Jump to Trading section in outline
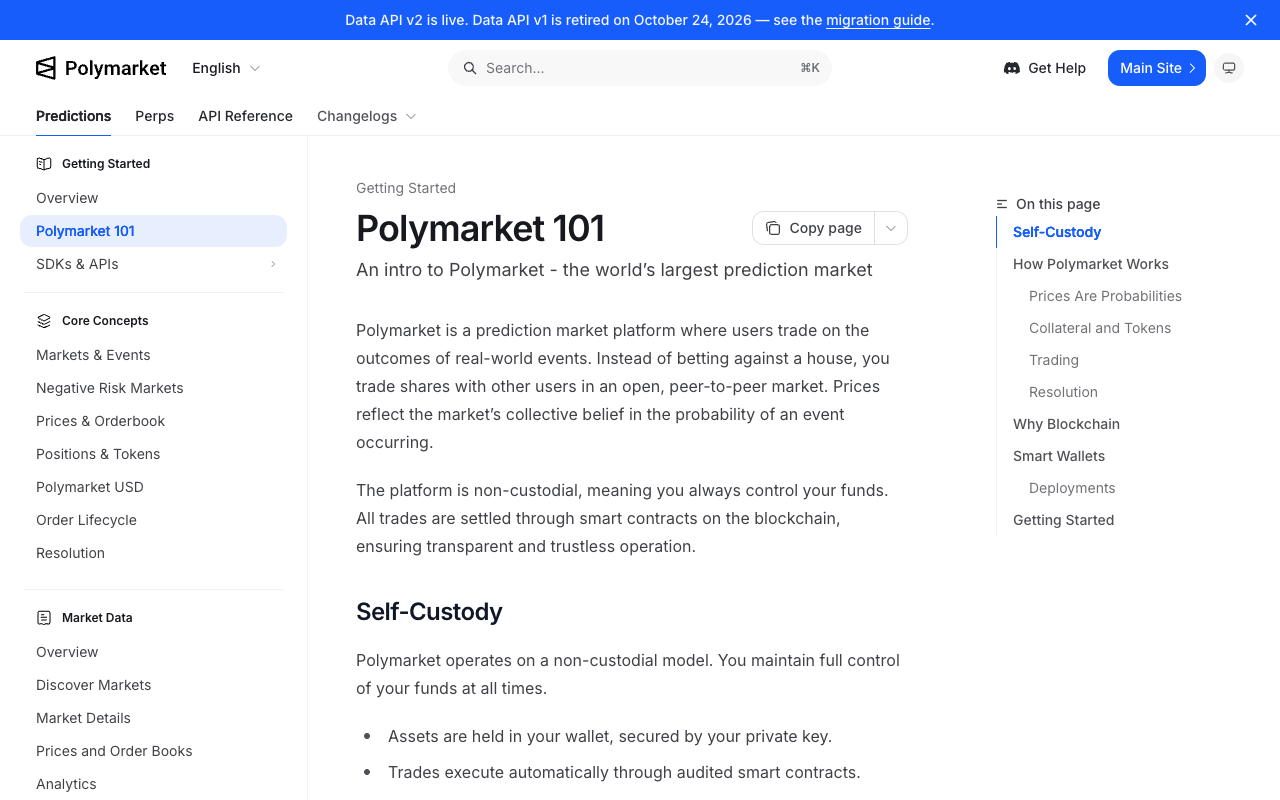Viewport: 1280px width, 800px height. click(x=1054, y=360)
